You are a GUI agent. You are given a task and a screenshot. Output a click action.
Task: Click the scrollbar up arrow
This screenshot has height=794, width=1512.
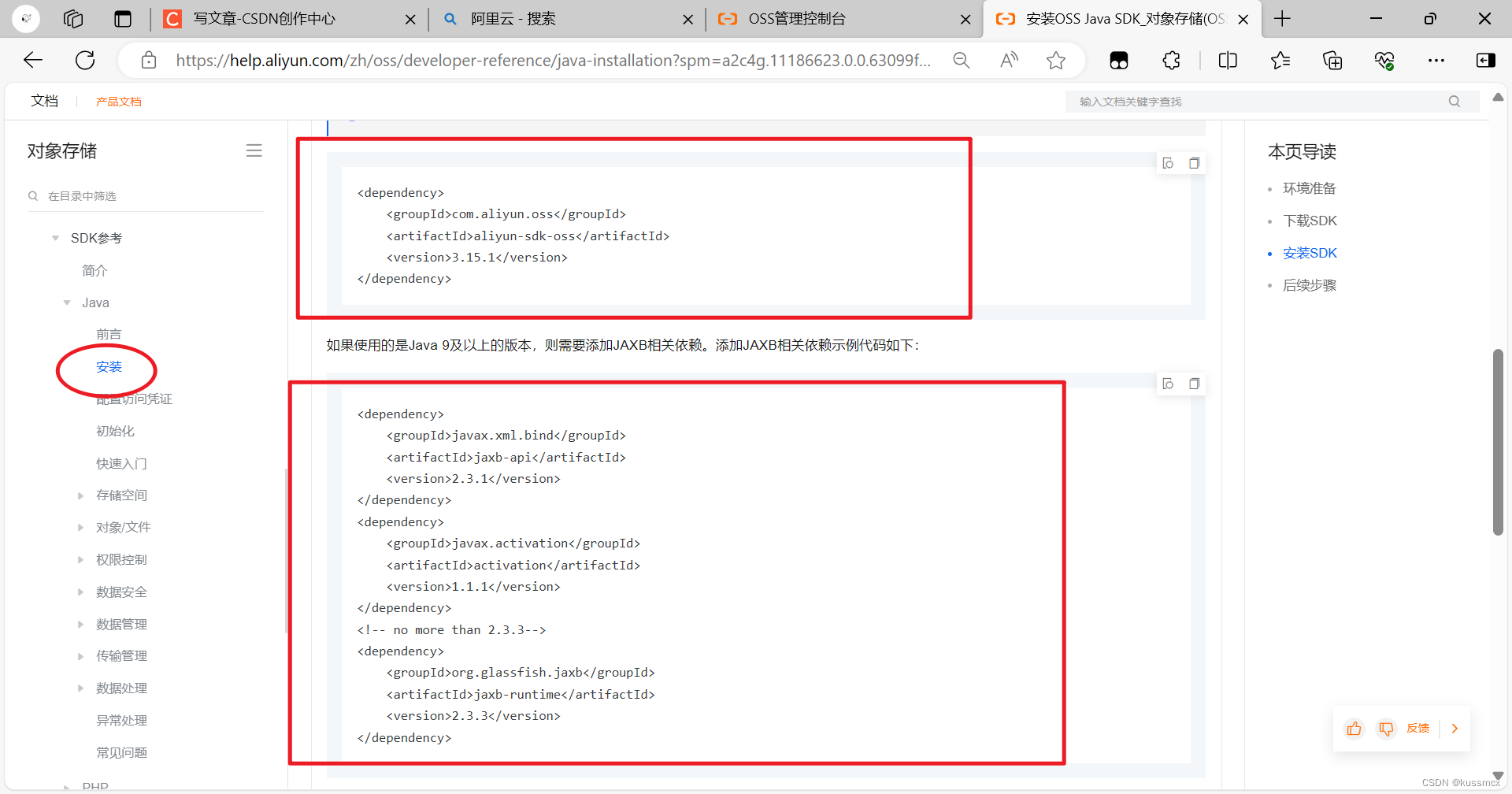(x=1498, y=97)
